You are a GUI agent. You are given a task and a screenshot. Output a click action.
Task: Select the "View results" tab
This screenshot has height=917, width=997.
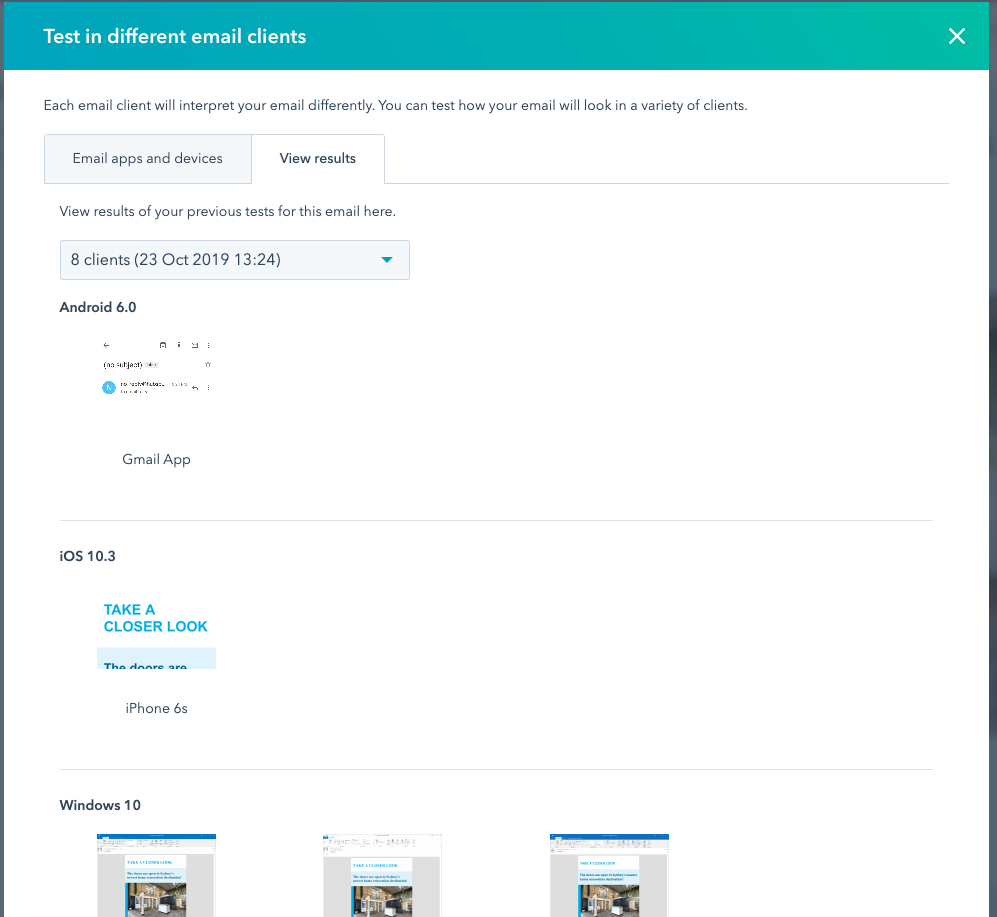coord(318,158)
